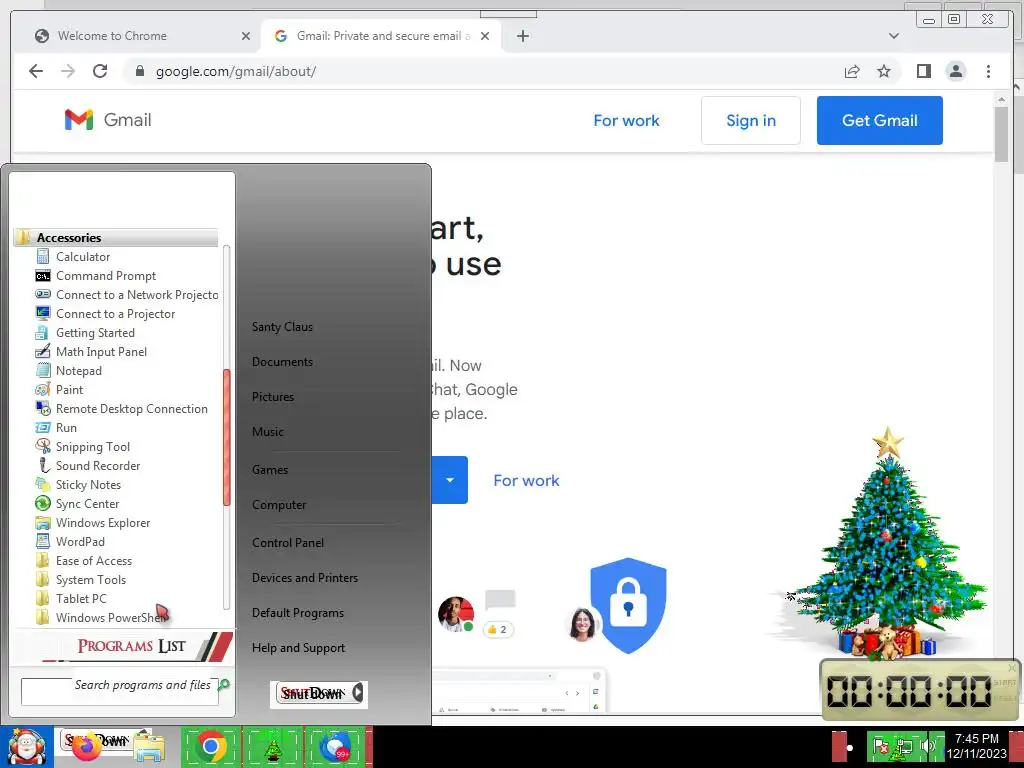Screen dimensions: 1024x768
Task: Click For work link beside blue button
Action: (526, 481)
